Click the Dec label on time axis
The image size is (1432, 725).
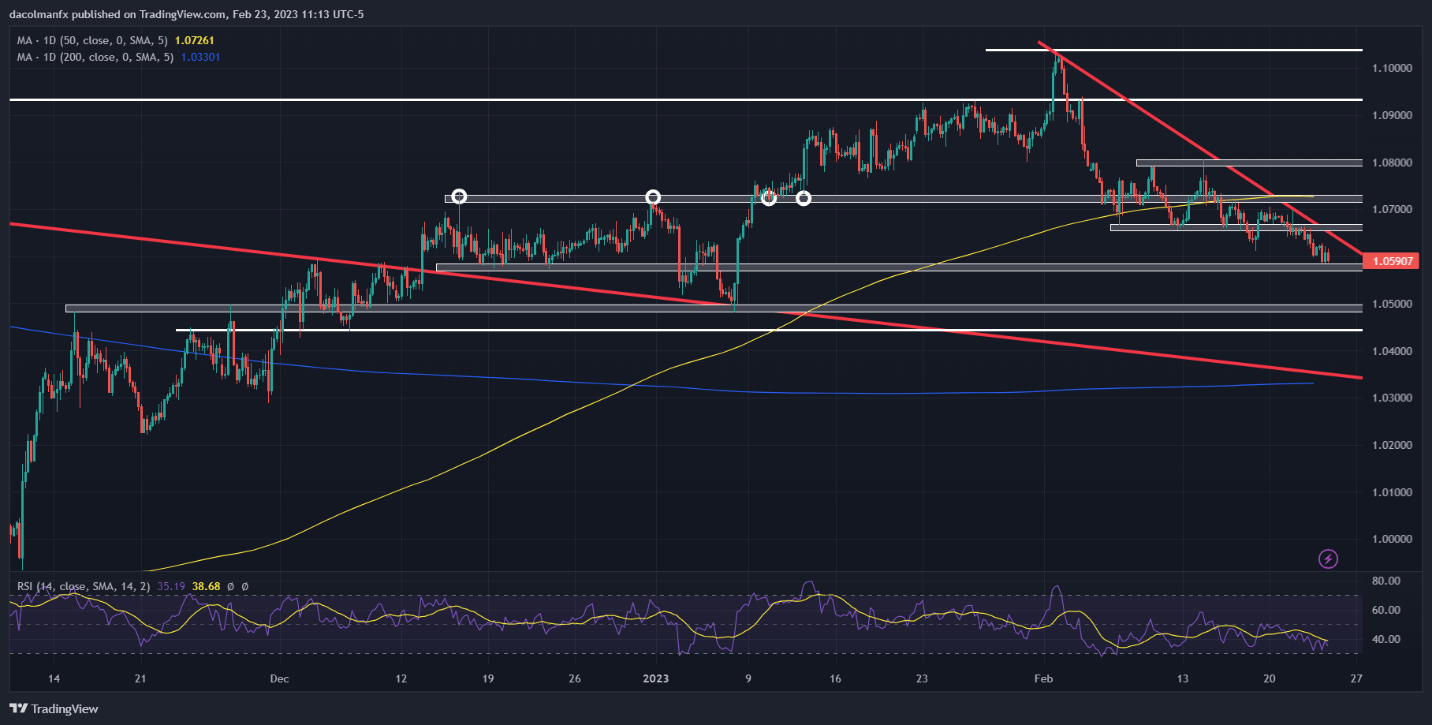click(279, 678)
